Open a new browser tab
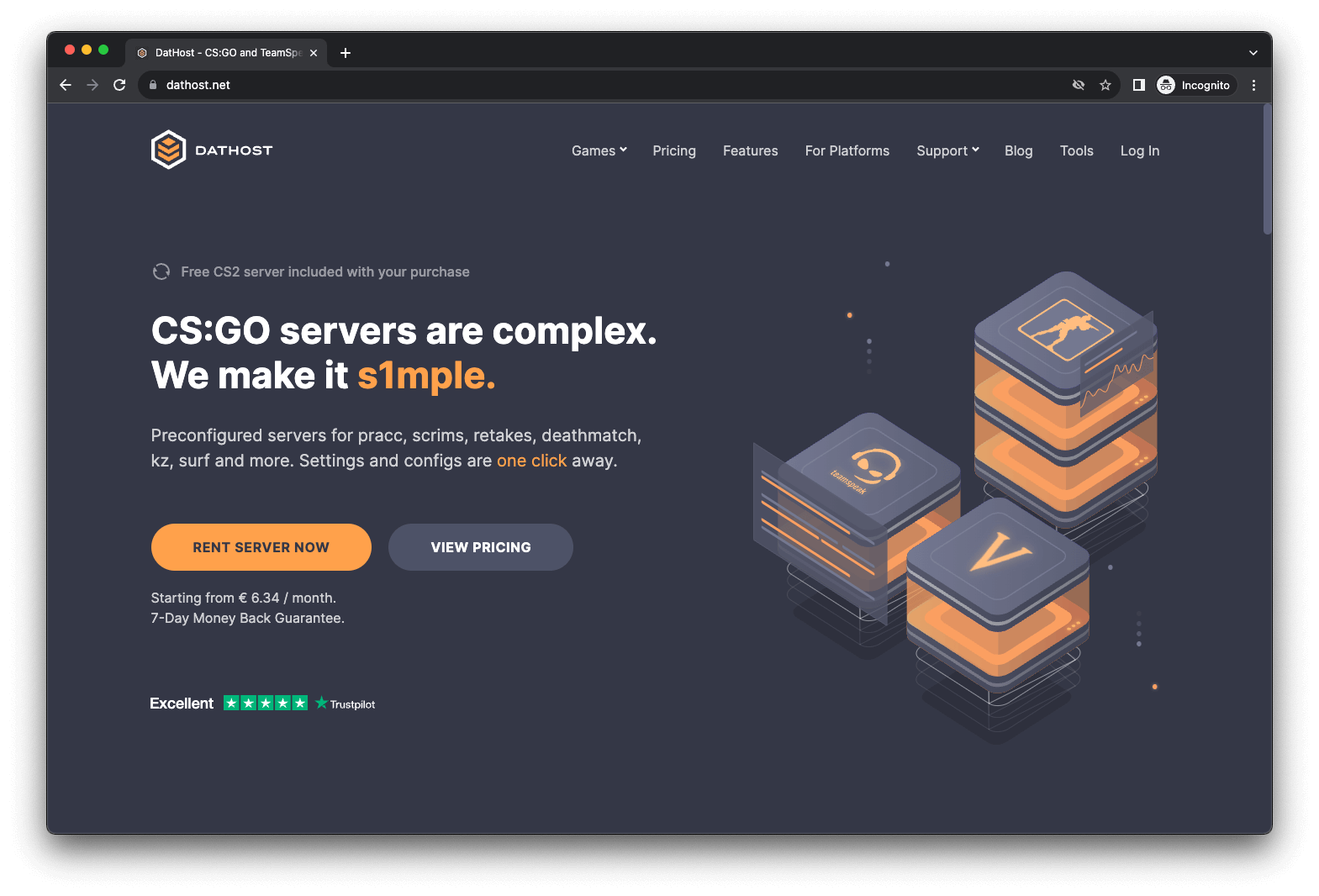This screenshot has width=1319, height=896. (x=346, y=53)
